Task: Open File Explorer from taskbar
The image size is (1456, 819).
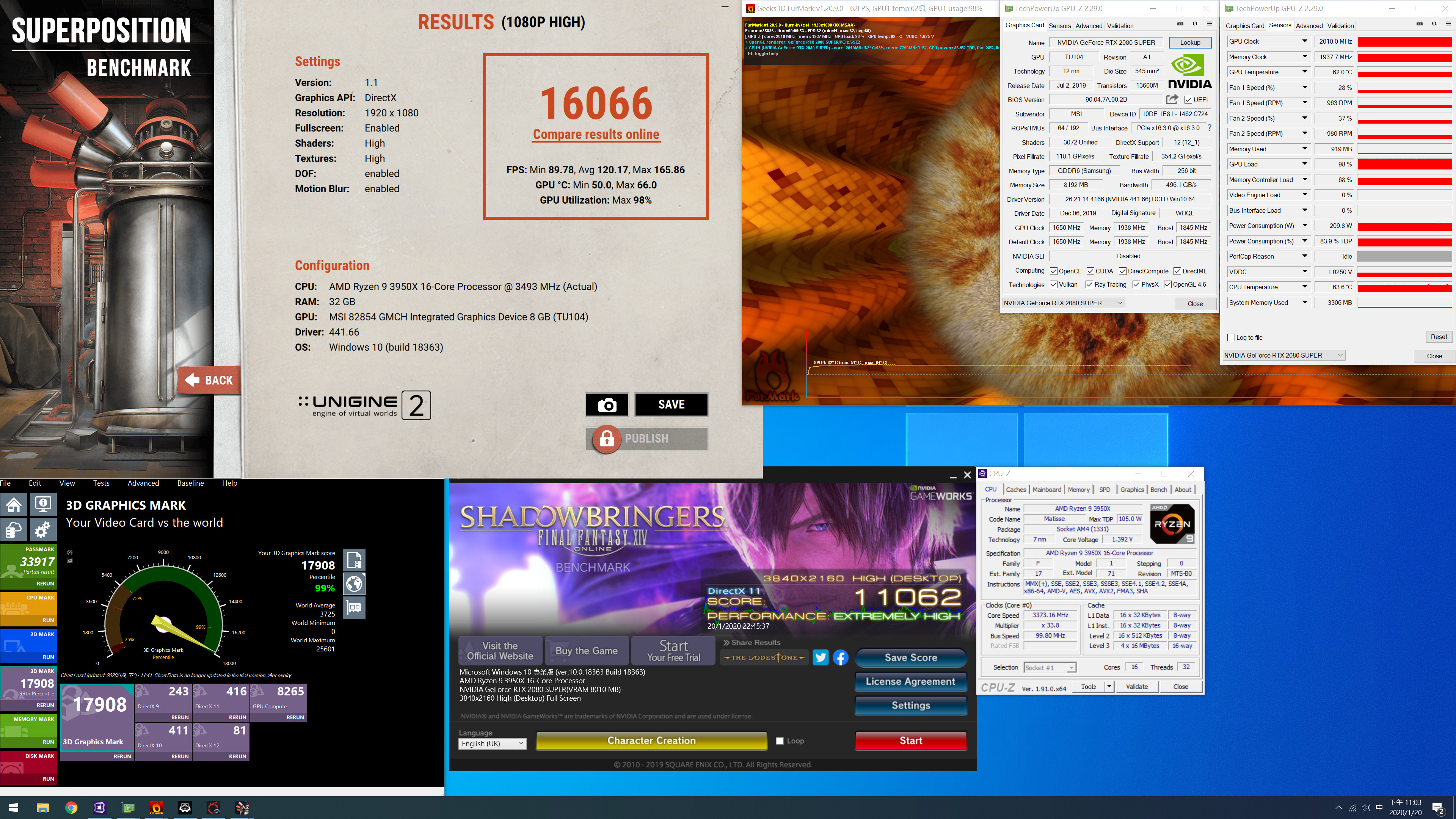Action: coord(42,808)
